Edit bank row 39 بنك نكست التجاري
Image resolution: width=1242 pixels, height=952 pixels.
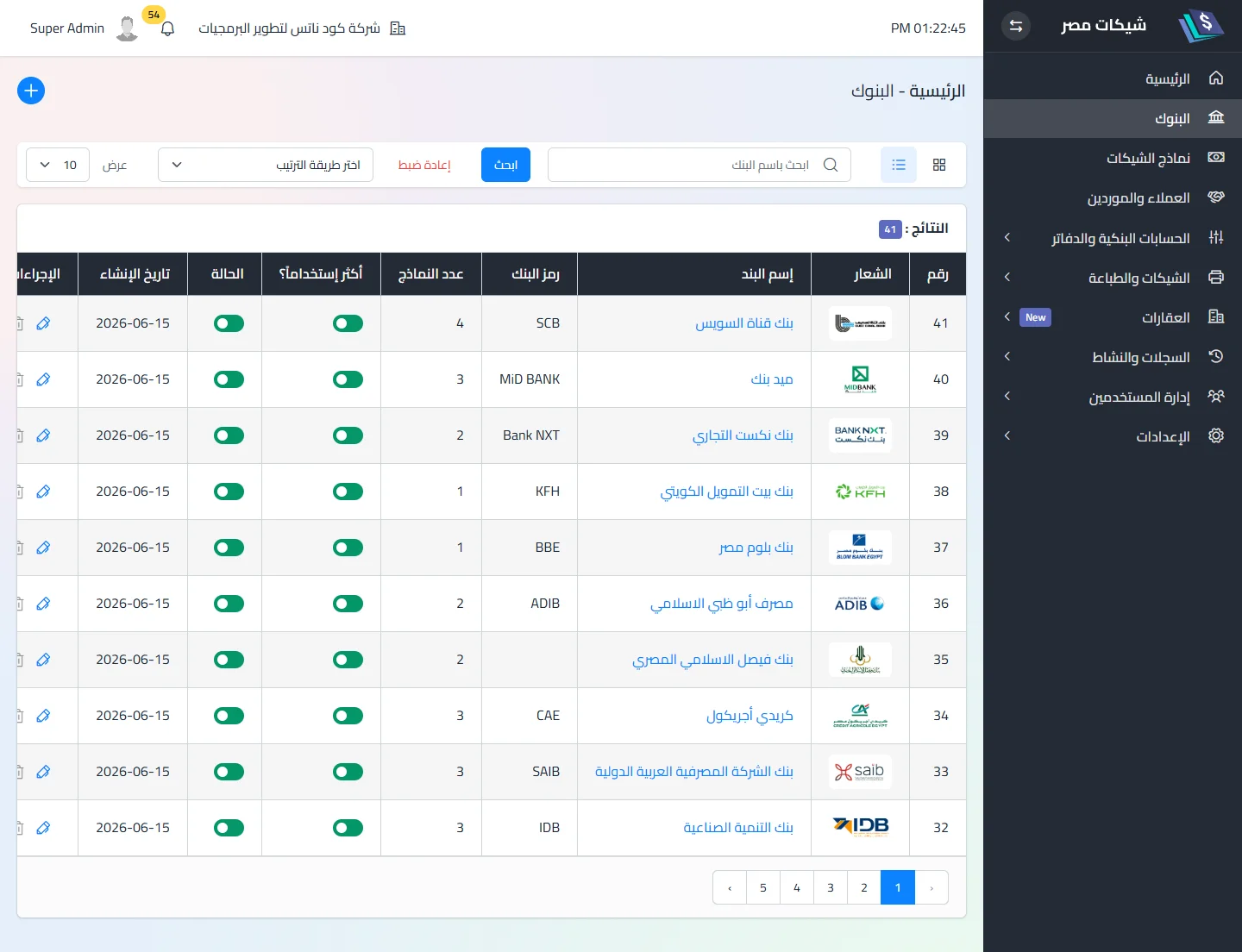[x=43, y=435]
